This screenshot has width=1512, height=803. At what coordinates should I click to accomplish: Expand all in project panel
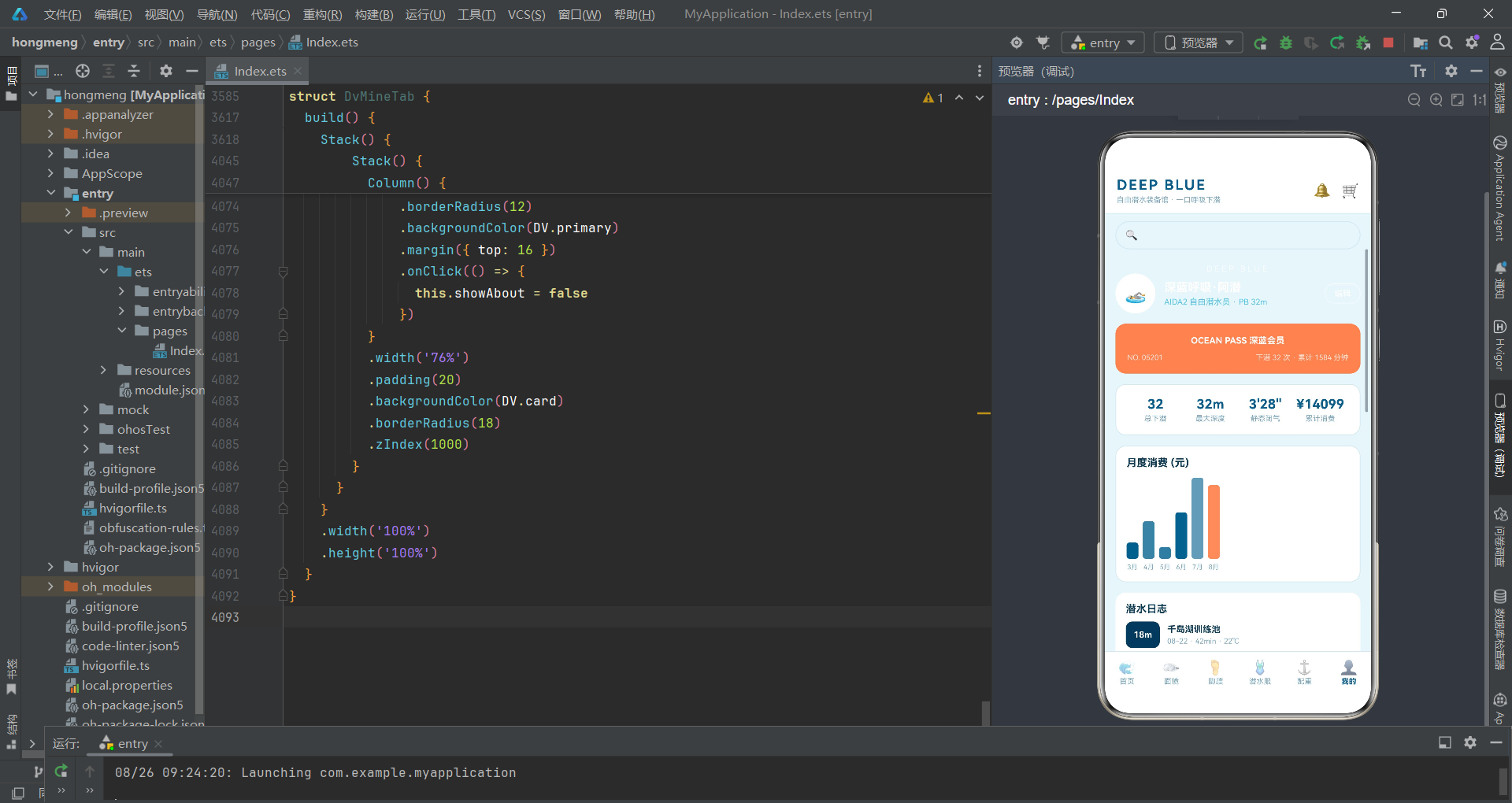point(109,71)
